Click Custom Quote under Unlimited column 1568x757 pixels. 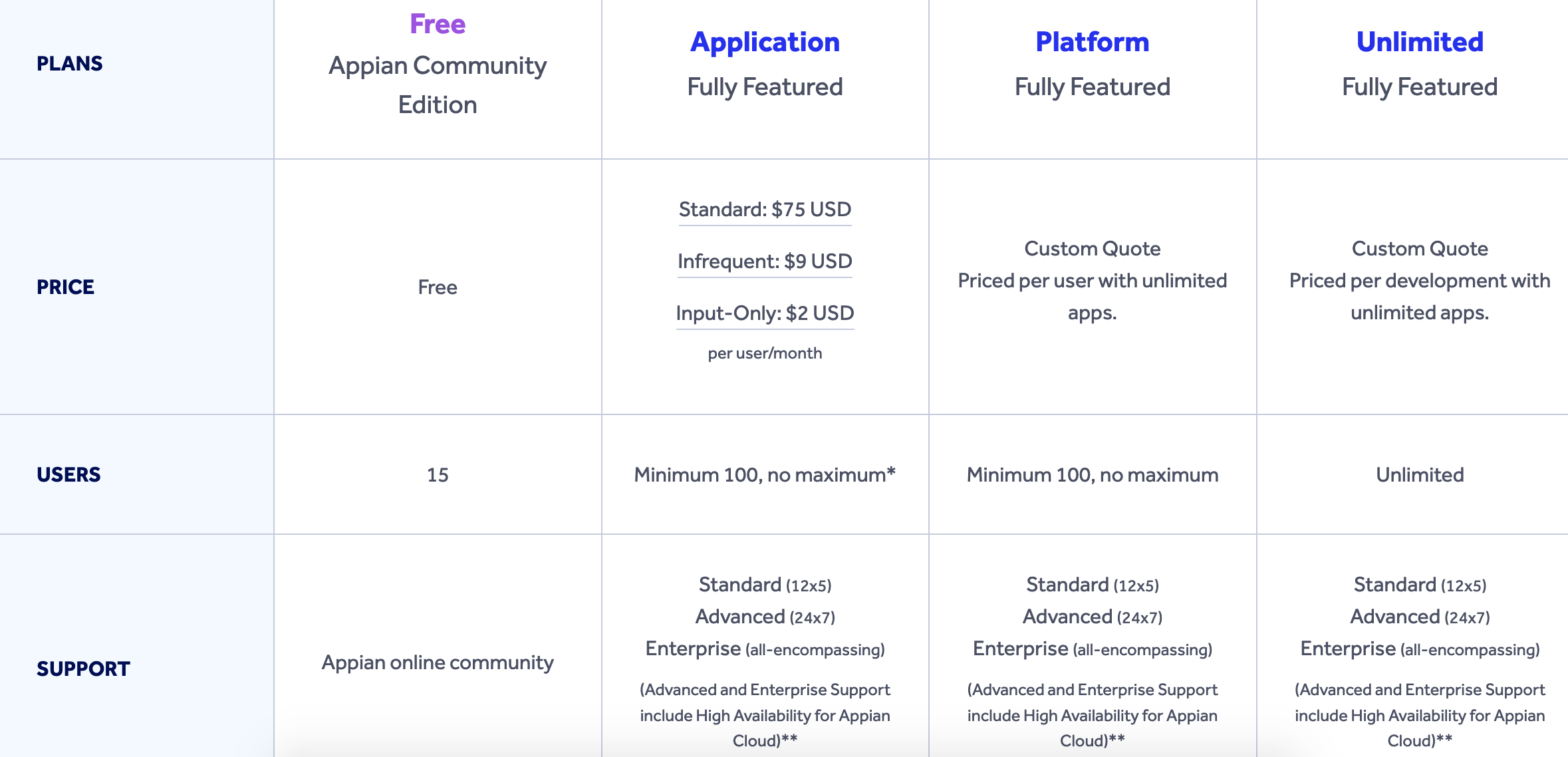1420,249
